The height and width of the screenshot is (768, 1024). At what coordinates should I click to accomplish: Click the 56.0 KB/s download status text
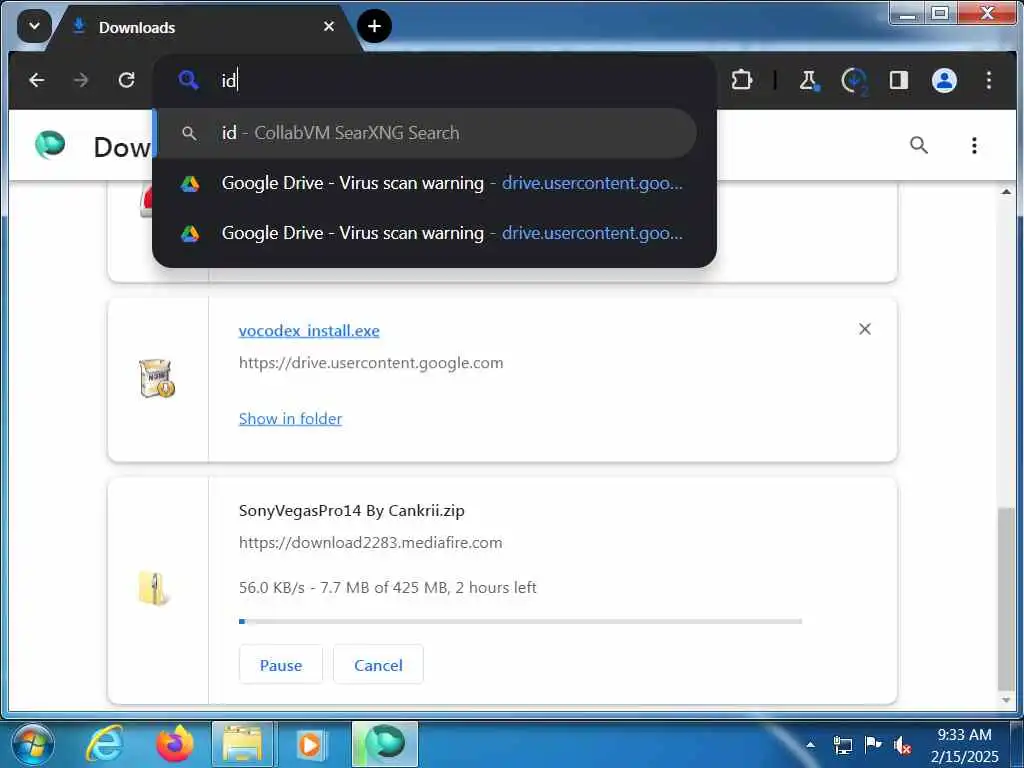[387, 588]
